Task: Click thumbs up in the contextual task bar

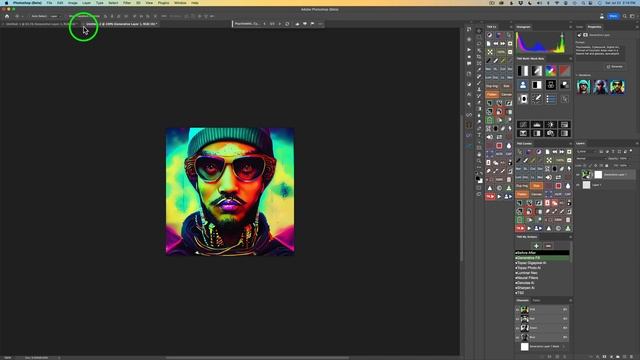Action: (x=297, y=24)
